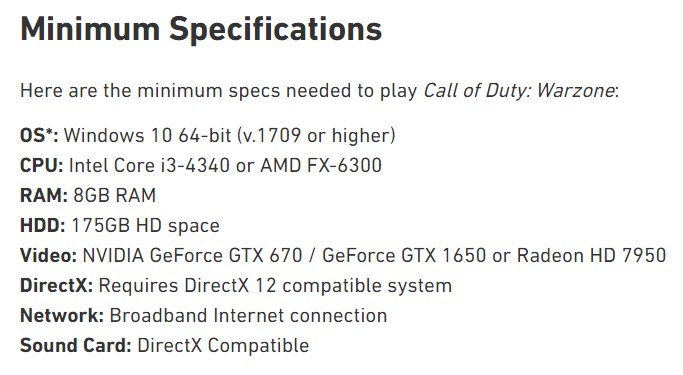
Task: Click the bold HDD label
Action: click(43, 226)
